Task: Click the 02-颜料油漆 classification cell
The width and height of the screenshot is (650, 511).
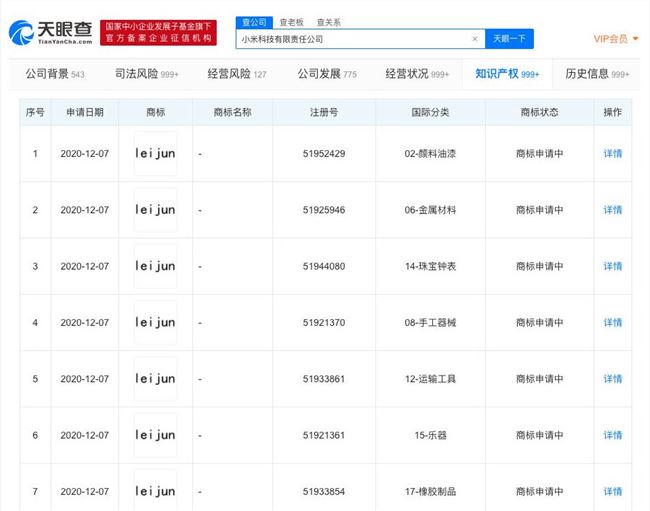Action: tap(430, 154)
